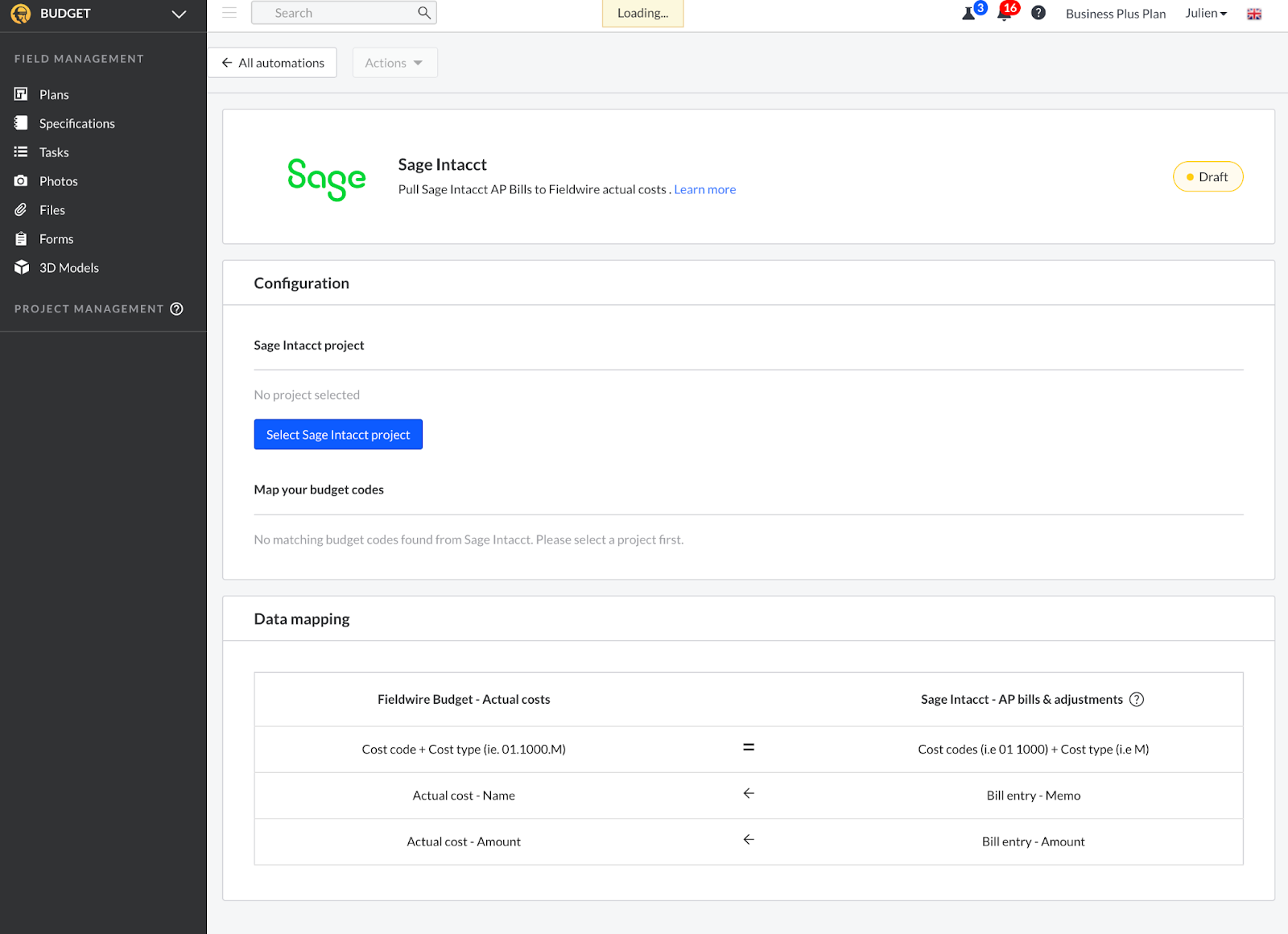Image resolution: width=1288 pixels, height=934 pixels.
Task: Go to Tasks in sidebar
Action: [54, 152]
